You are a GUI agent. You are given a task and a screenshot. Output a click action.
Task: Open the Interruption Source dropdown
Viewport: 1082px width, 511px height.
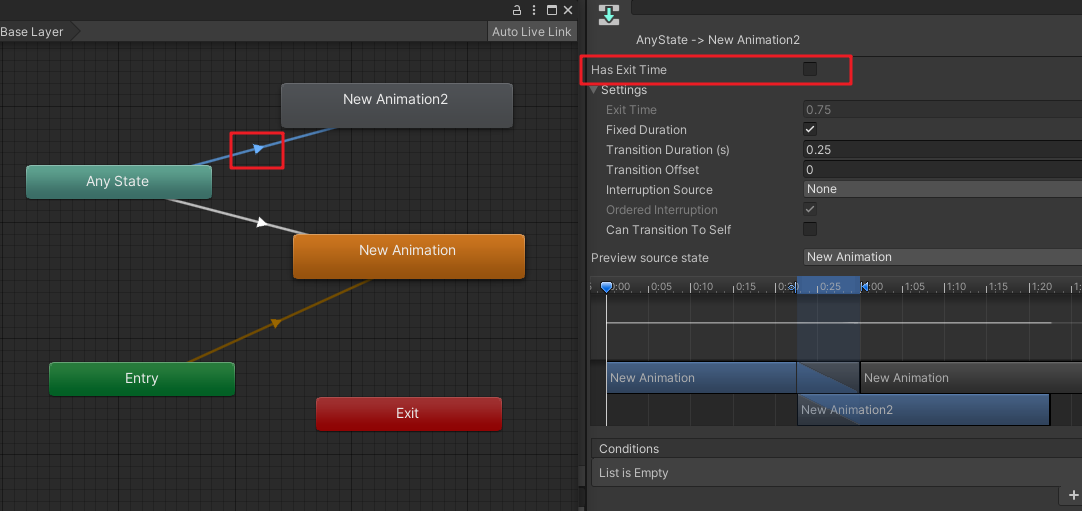pyautogui.click(x=940, y=189)
